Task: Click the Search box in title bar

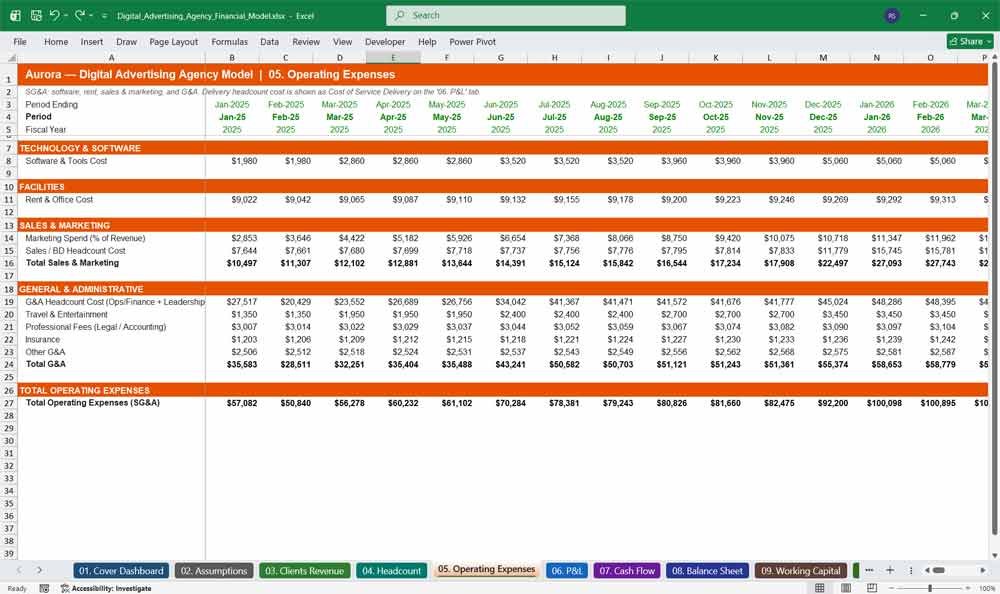Action: 506,15
